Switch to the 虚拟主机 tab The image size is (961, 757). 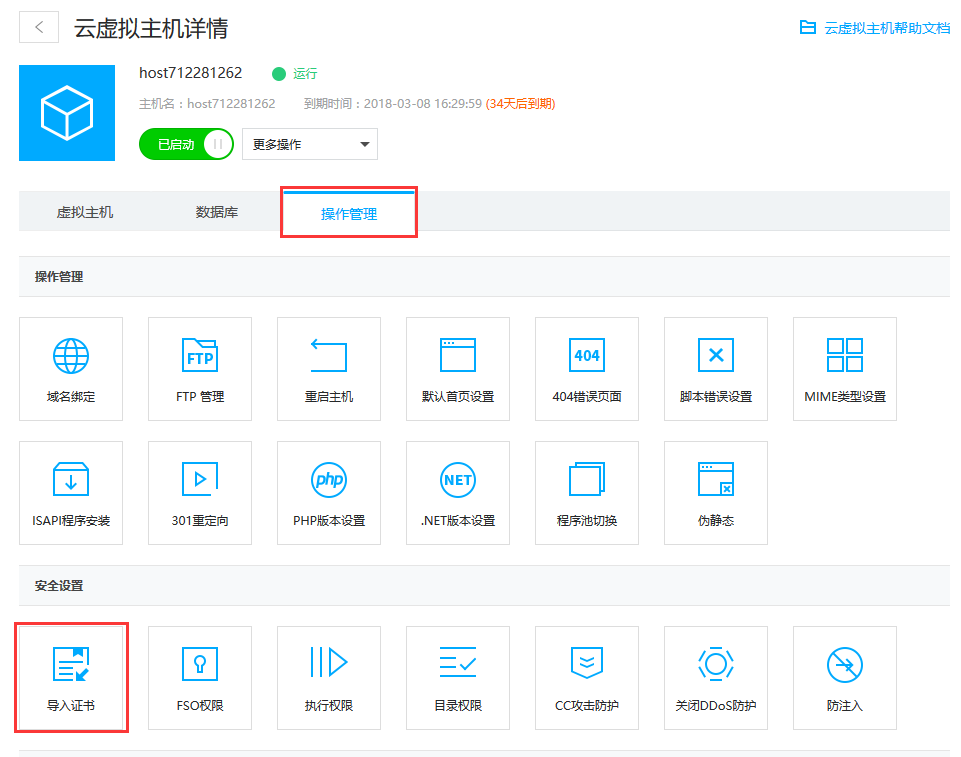point(85,212)
